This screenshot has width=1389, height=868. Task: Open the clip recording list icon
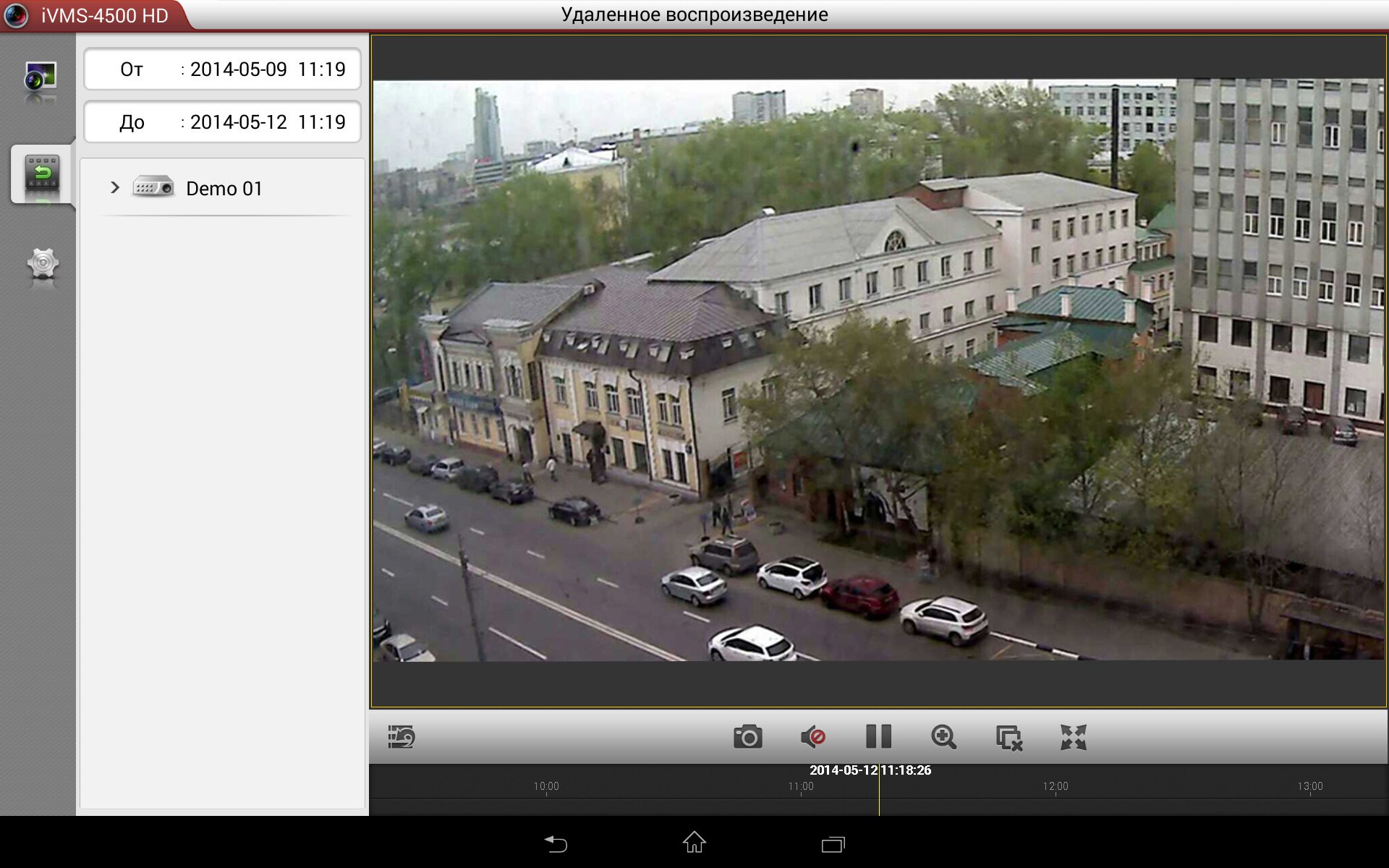click(401, 737)
